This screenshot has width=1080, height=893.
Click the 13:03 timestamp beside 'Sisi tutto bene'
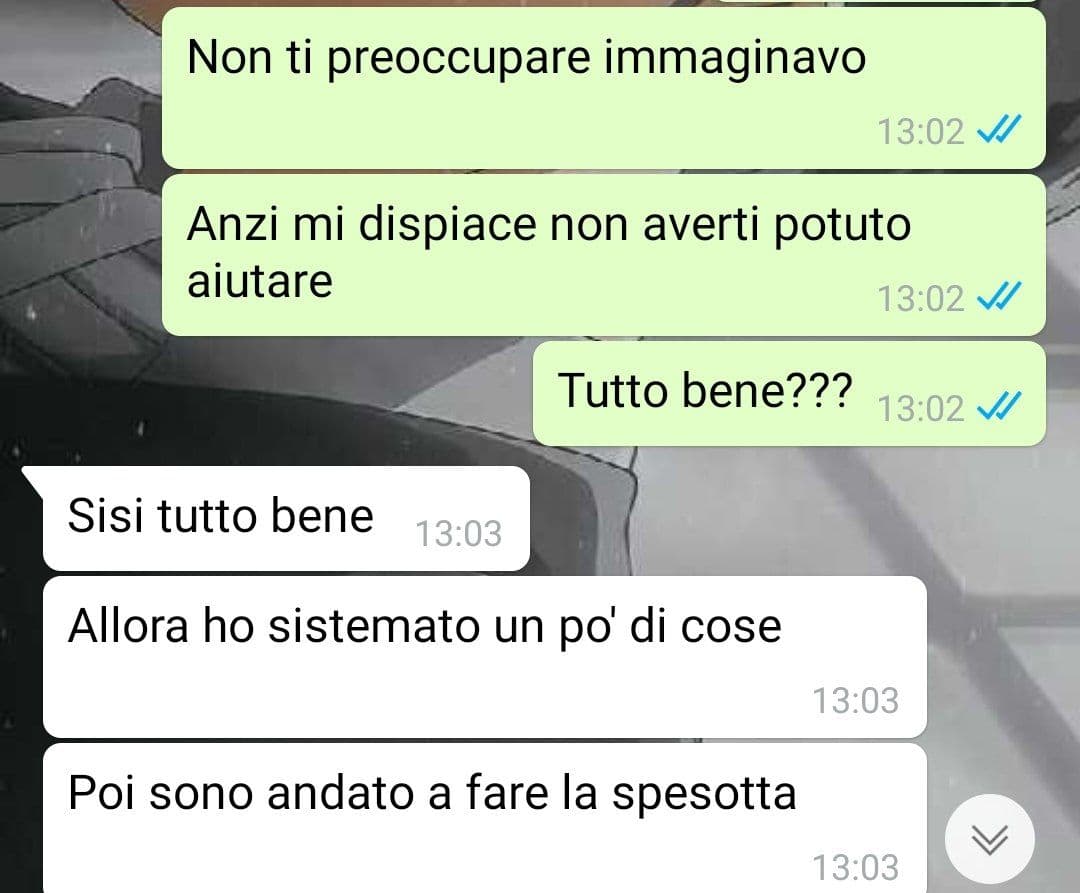pyautogui.click(x=458, y=533)
